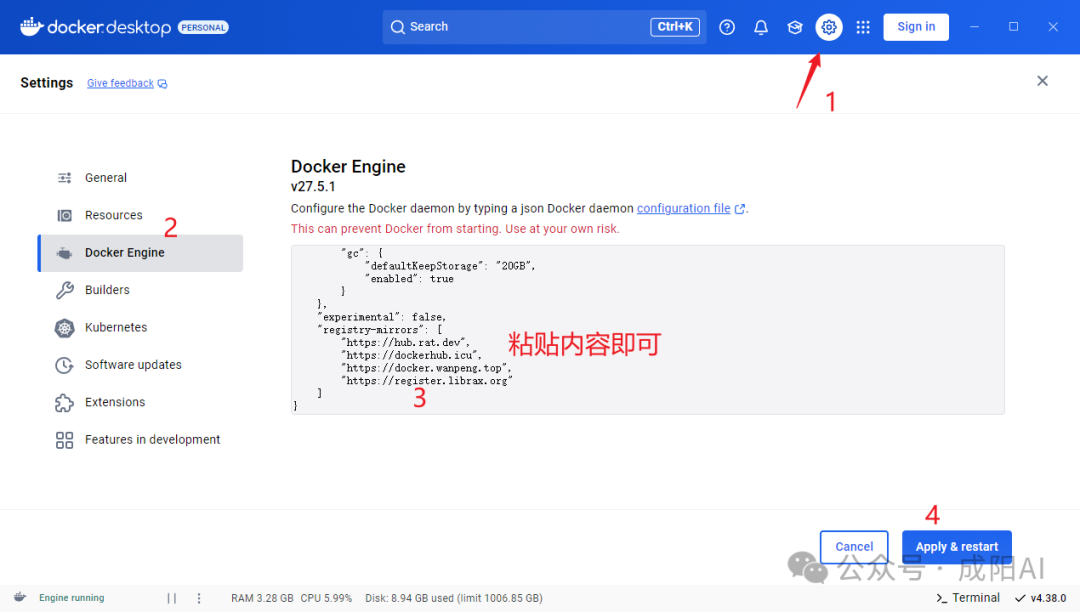The width and height of the screenshot is (1080, 612).
Task: Click the "https://docker.wanpeng.top" mirror line
Action: click(x=426, y=368)
